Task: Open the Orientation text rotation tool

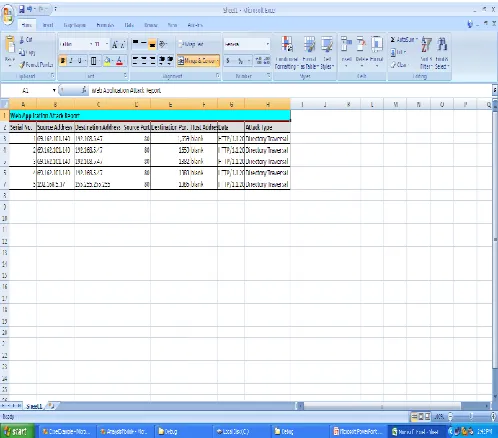Action: tap(162, 44)
